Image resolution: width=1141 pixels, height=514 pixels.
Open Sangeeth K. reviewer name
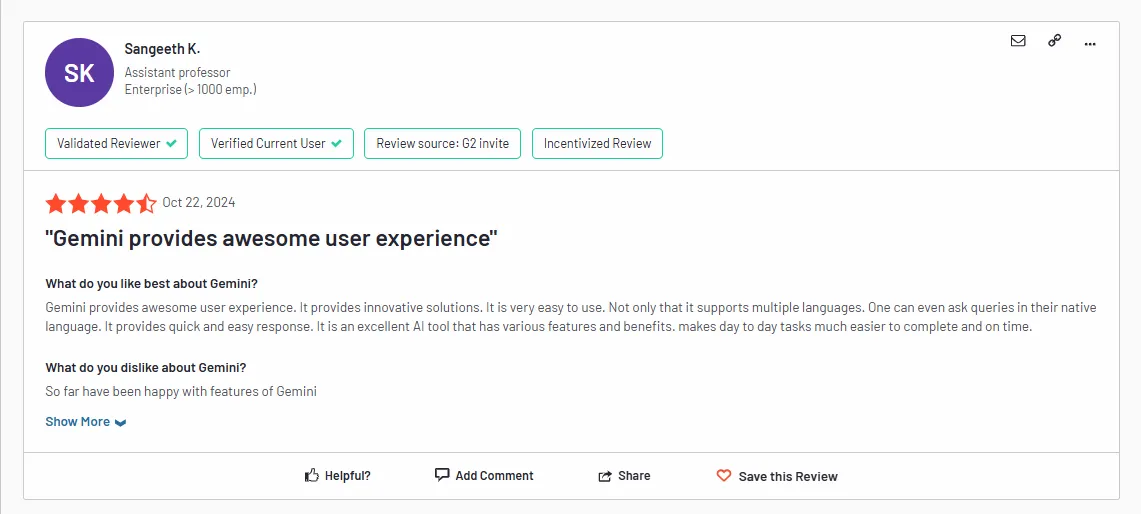point(162,49)
